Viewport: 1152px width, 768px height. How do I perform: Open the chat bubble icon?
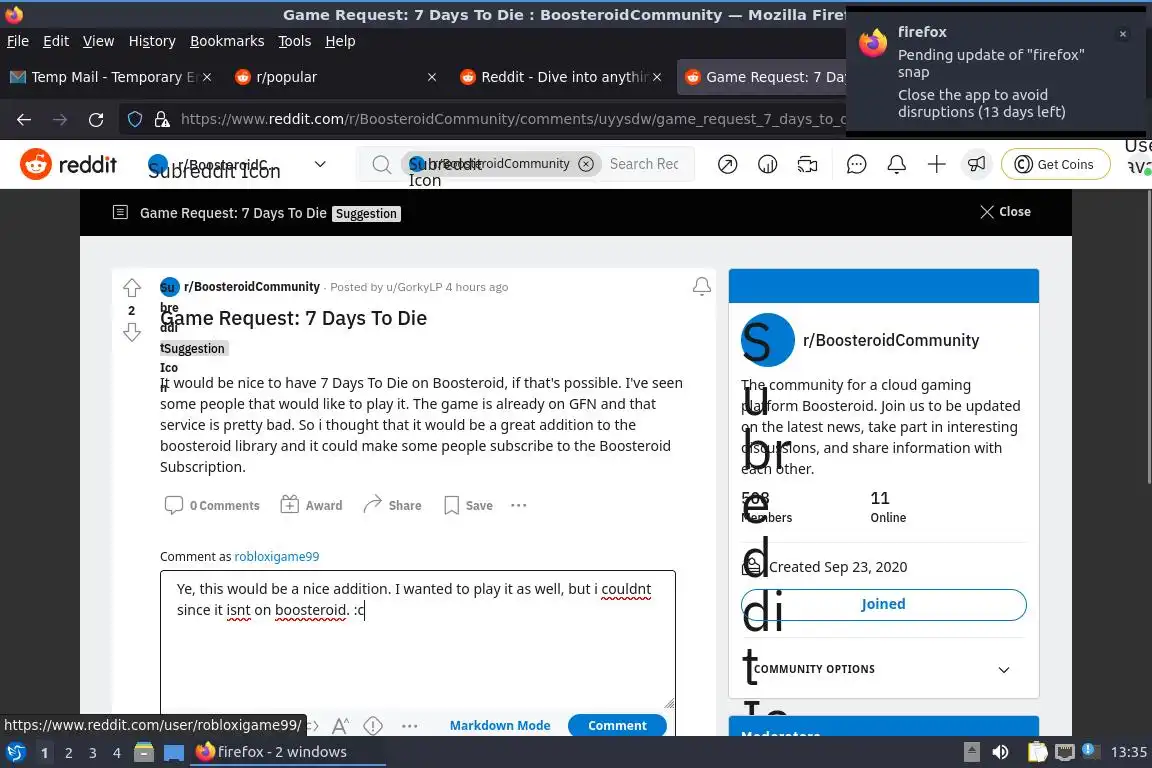tap(857, 164)
